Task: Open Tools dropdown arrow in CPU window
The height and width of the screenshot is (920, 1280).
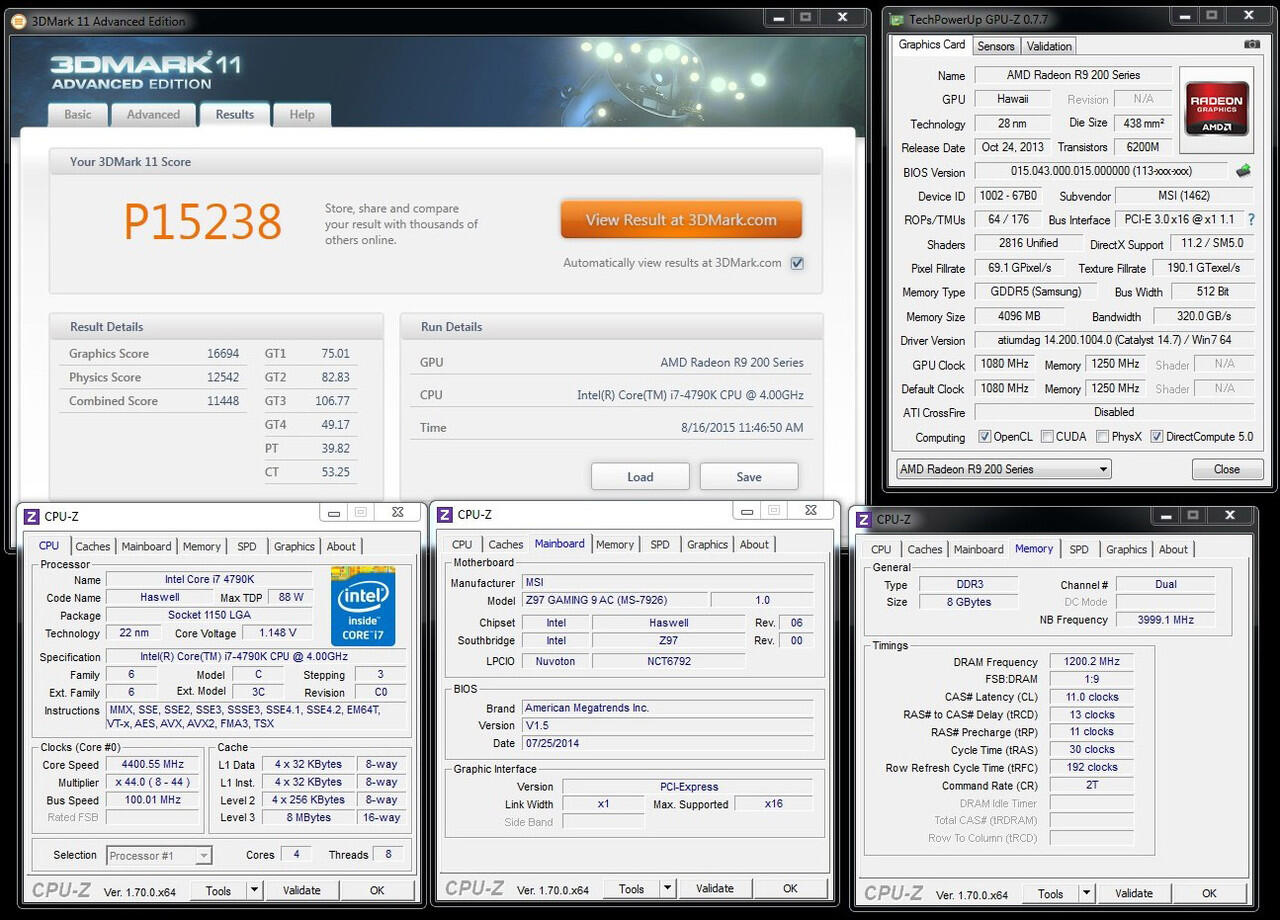Action: [x=254, y=890]
